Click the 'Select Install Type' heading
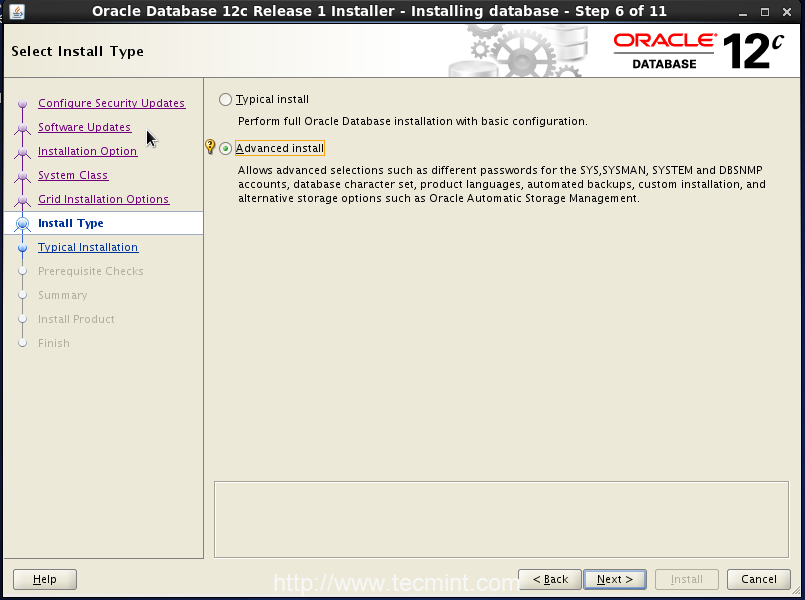 click(78, 51)
